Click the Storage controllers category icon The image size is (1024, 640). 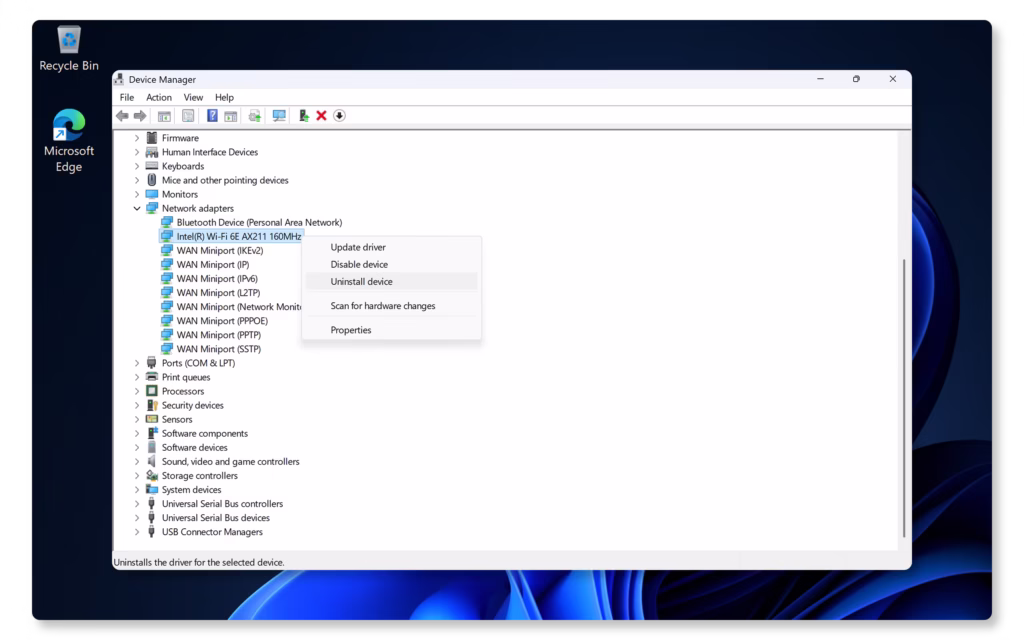152,475
